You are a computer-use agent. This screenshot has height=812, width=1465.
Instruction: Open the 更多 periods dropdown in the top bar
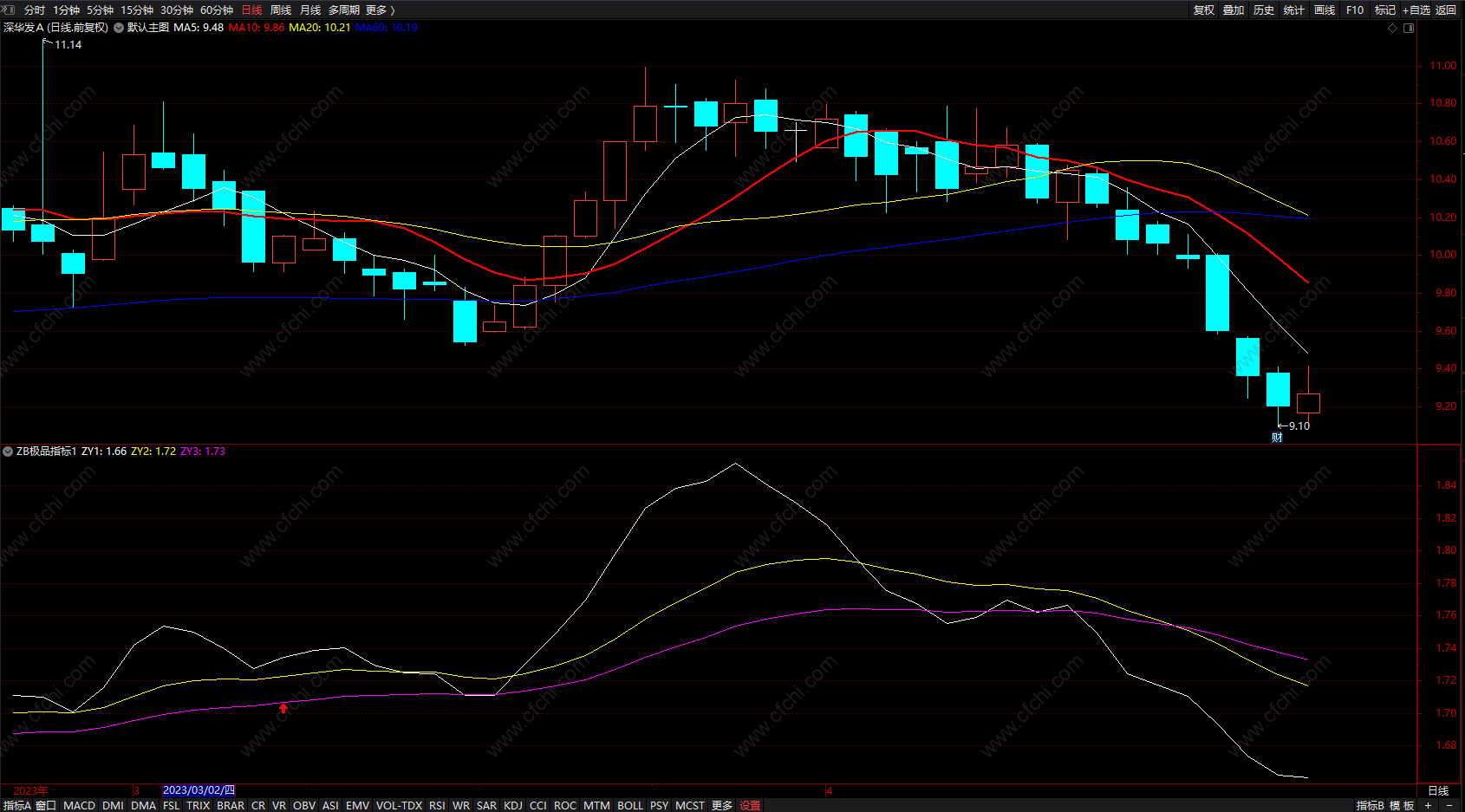point(380,10)
